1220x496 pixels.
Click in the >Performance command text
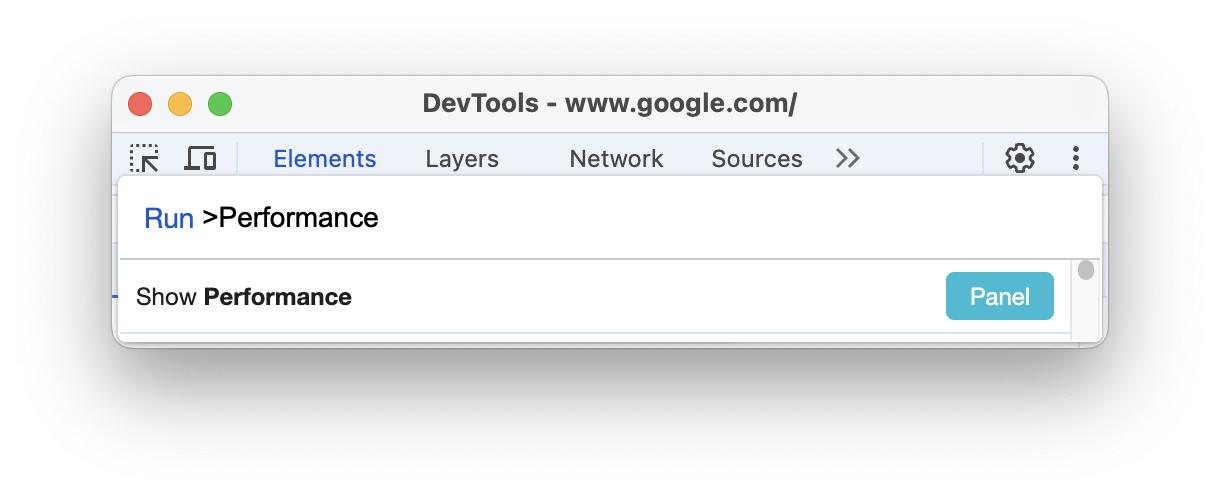[x=290, y=218]
